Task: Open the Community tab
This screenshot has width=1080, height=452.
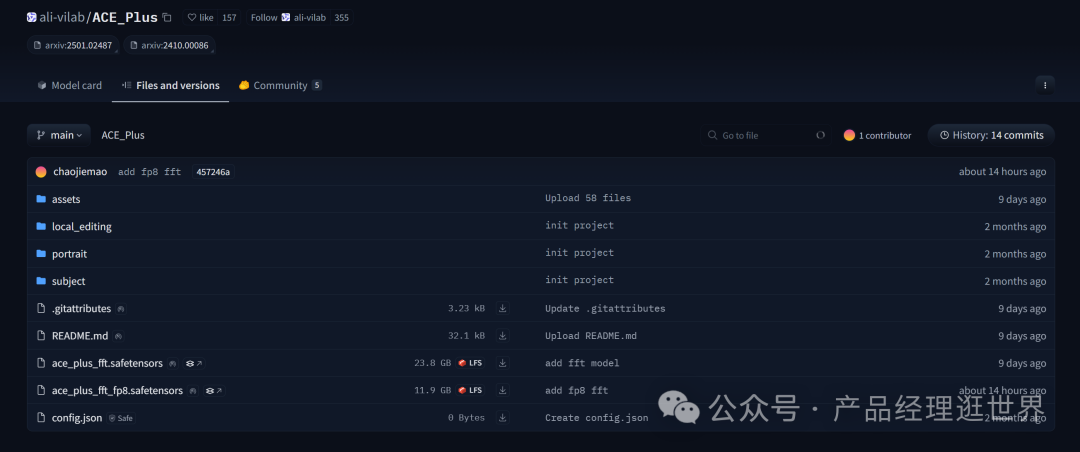Action: (x=279, y=86)
